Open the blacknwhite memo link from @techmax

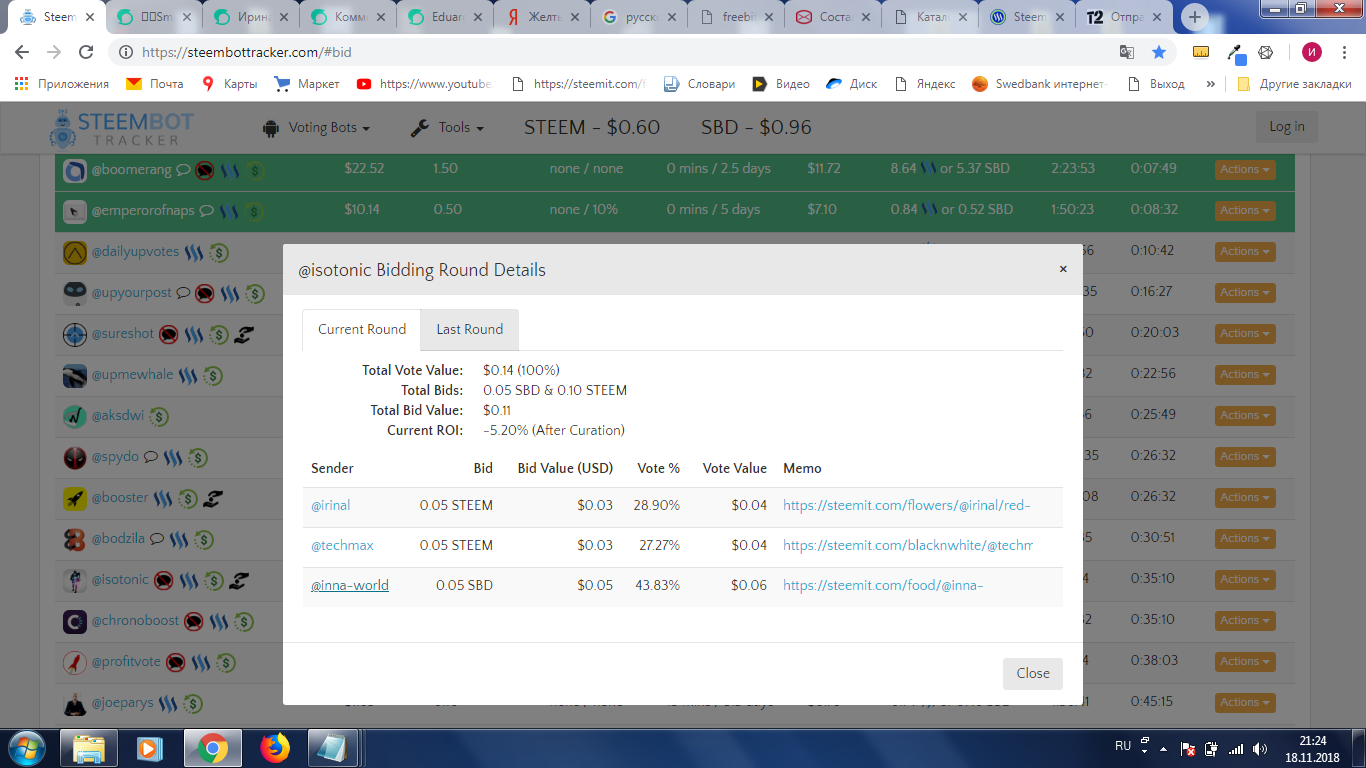(907, 545)
